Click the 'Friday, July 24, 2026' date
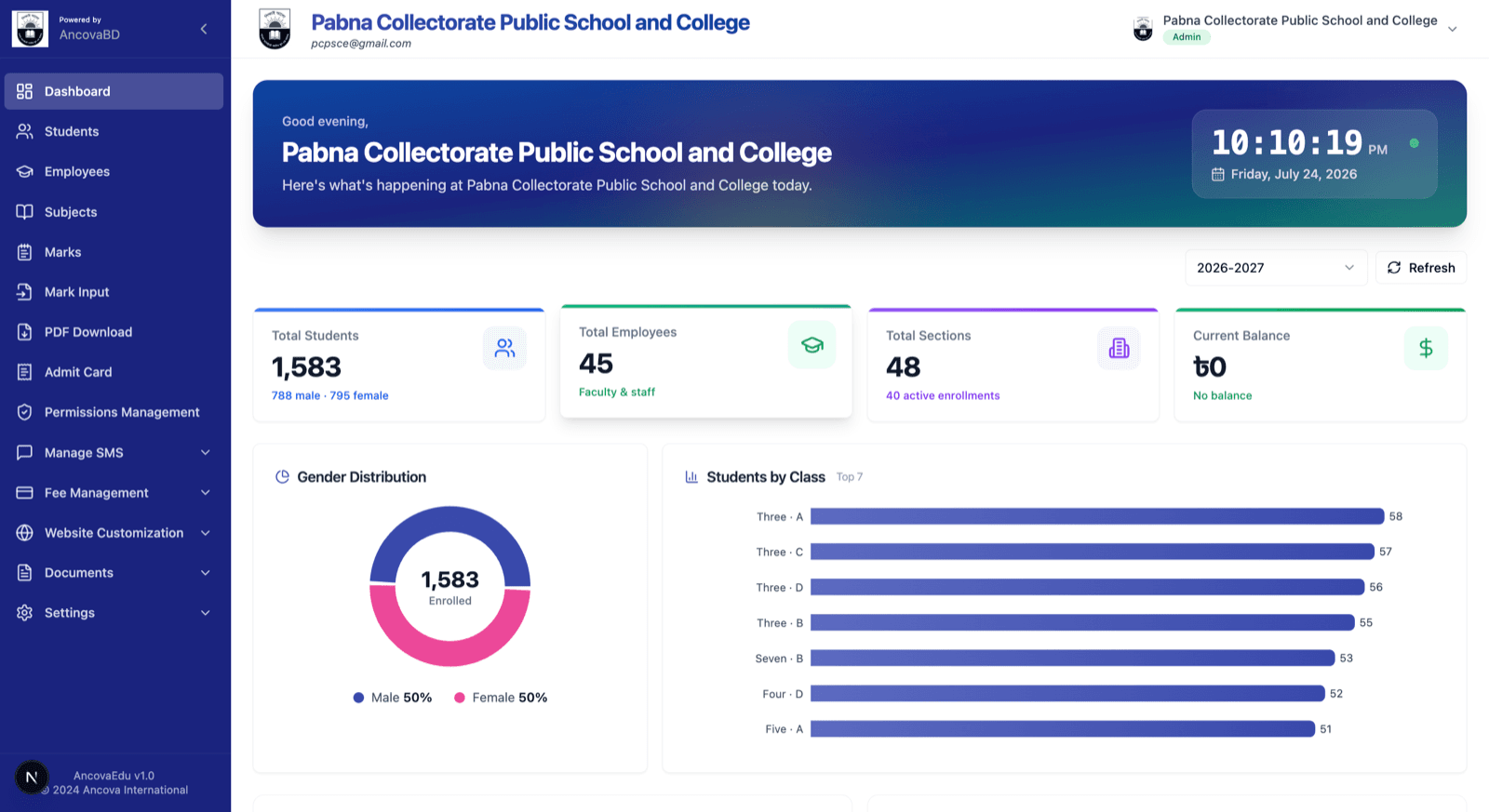This screenshot has height=812, width=1489. [1294, 174]
